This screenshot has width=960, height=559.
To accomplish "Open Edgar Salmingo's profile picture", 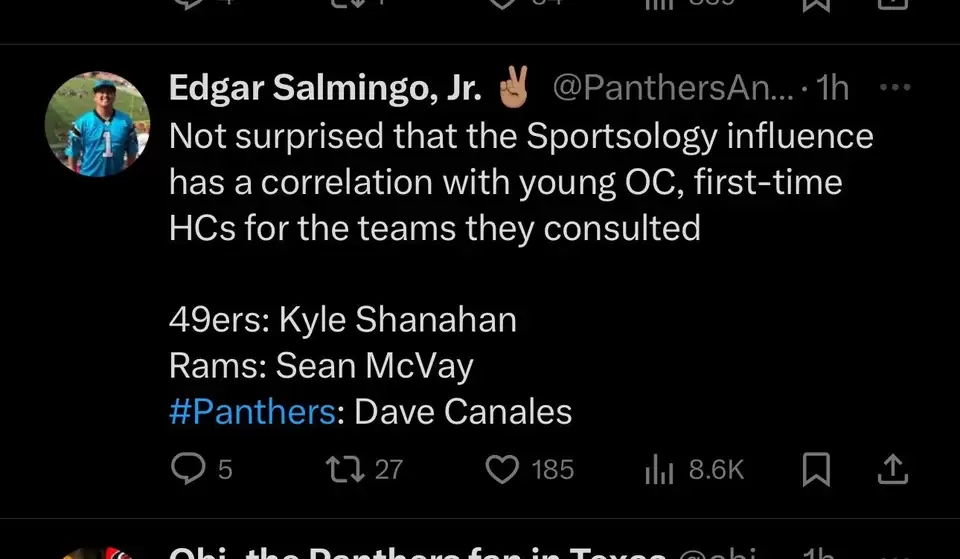I will click(x=98, y=124).
